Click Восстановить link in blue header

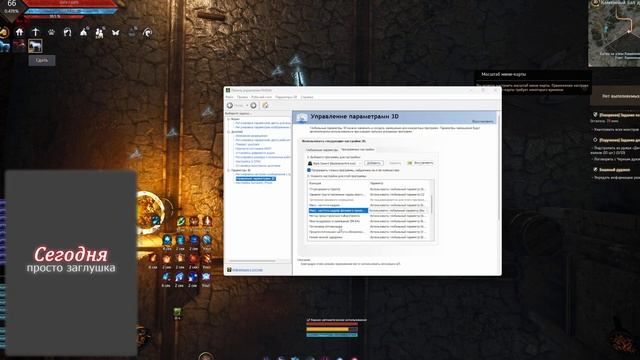tap(482, 122)
